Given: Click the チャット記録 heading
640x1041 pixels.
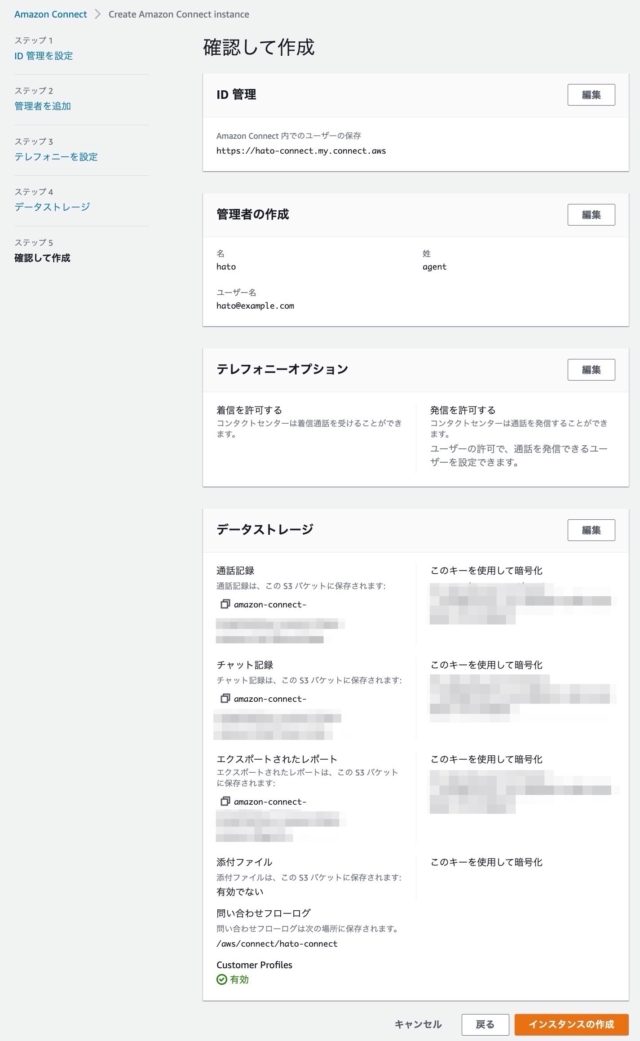Looking at the screenshot, I should (x=244, y=665).
